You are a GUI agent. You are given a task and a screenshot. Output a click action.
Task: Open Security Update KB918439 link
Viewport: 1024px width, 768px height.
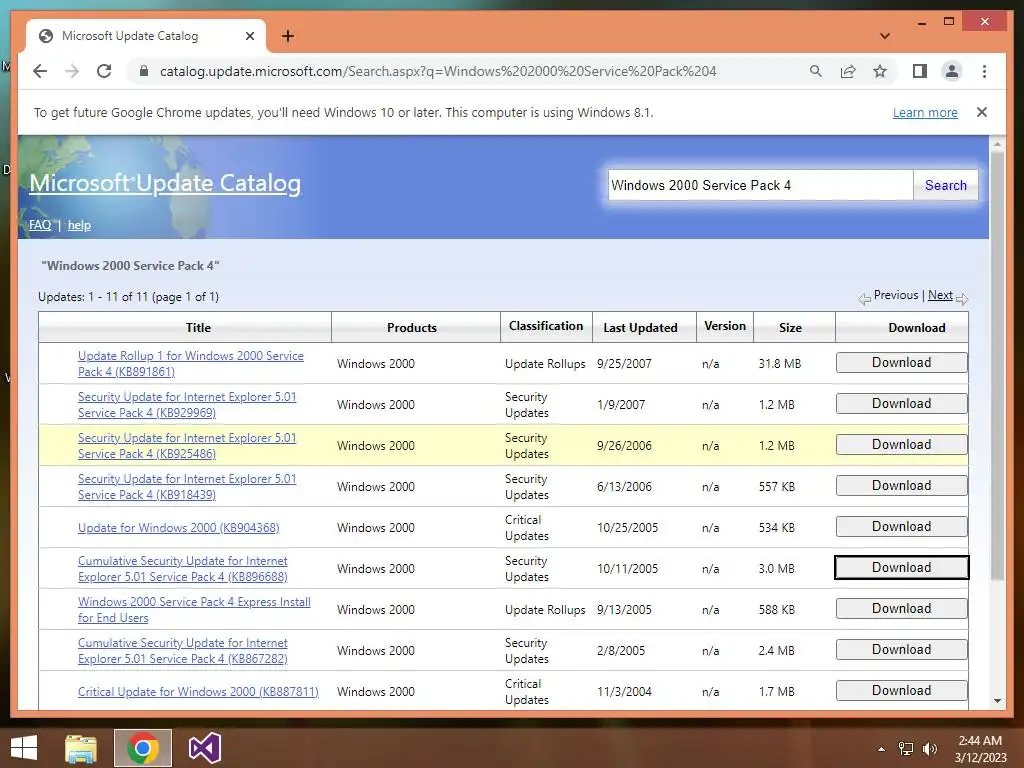tap(187, 487)
